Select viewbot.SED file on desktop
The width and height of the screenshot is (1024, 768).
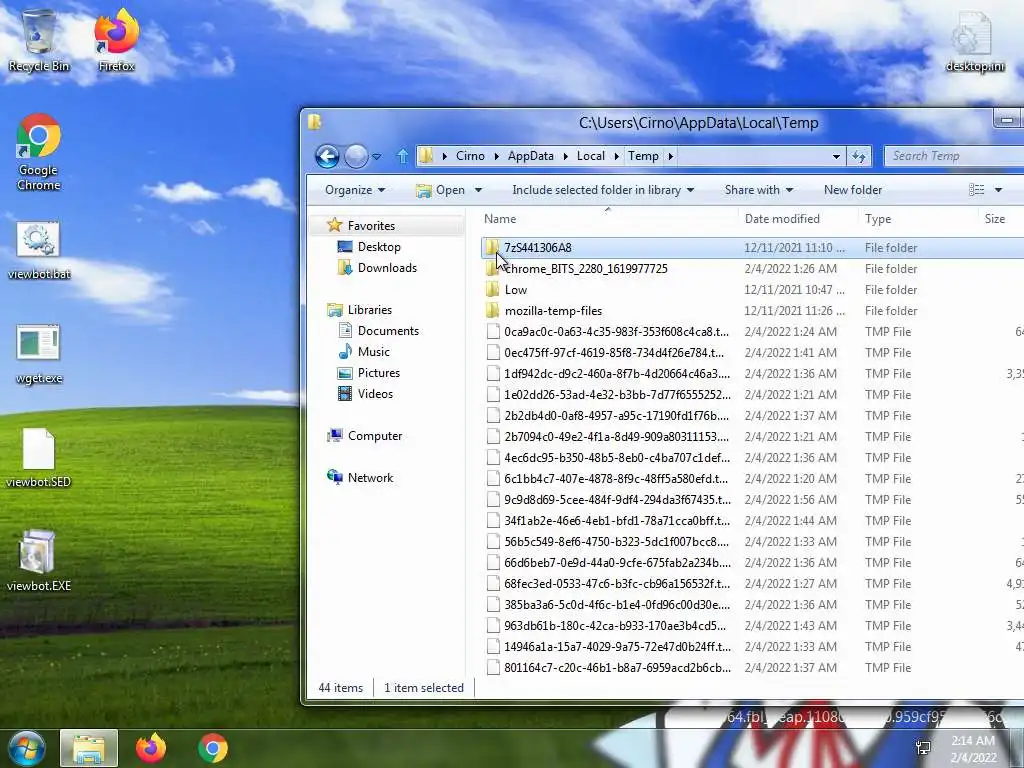click(39, 458)
